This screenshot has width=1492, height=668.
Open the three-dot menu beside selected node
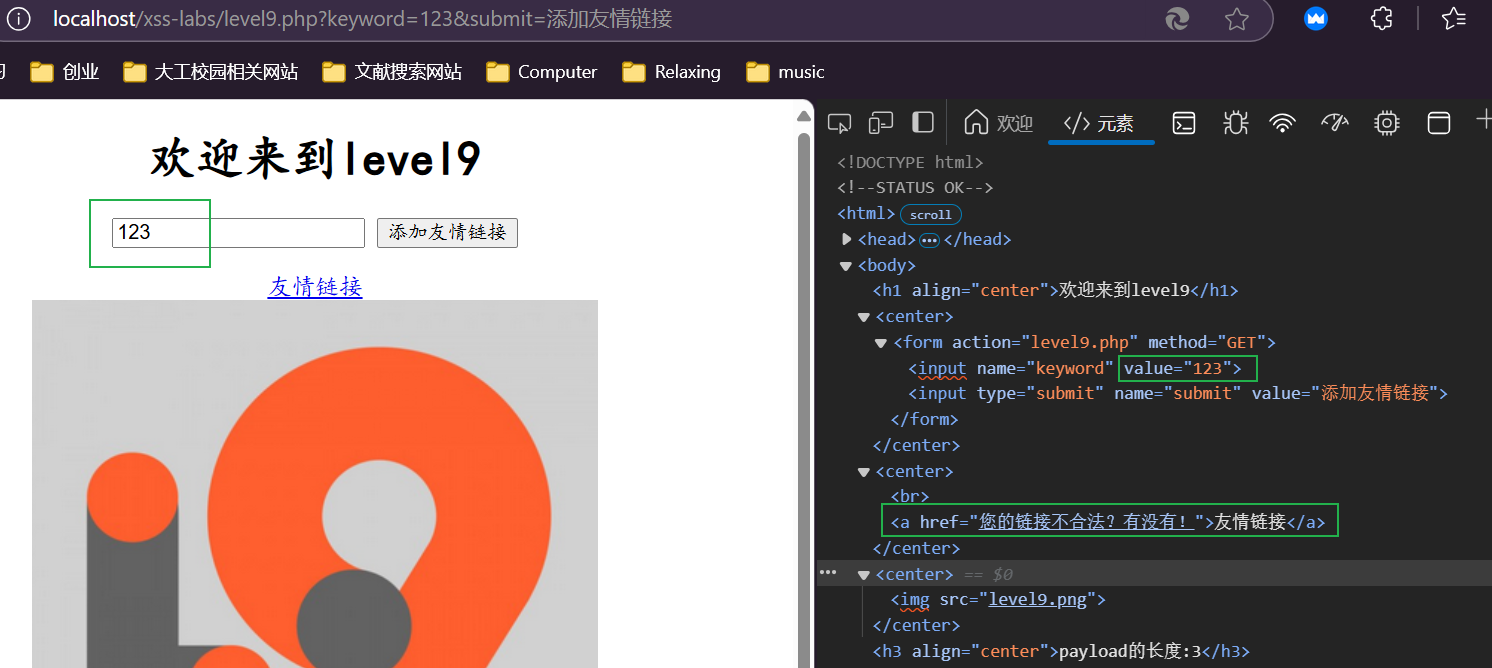point(828,572)
